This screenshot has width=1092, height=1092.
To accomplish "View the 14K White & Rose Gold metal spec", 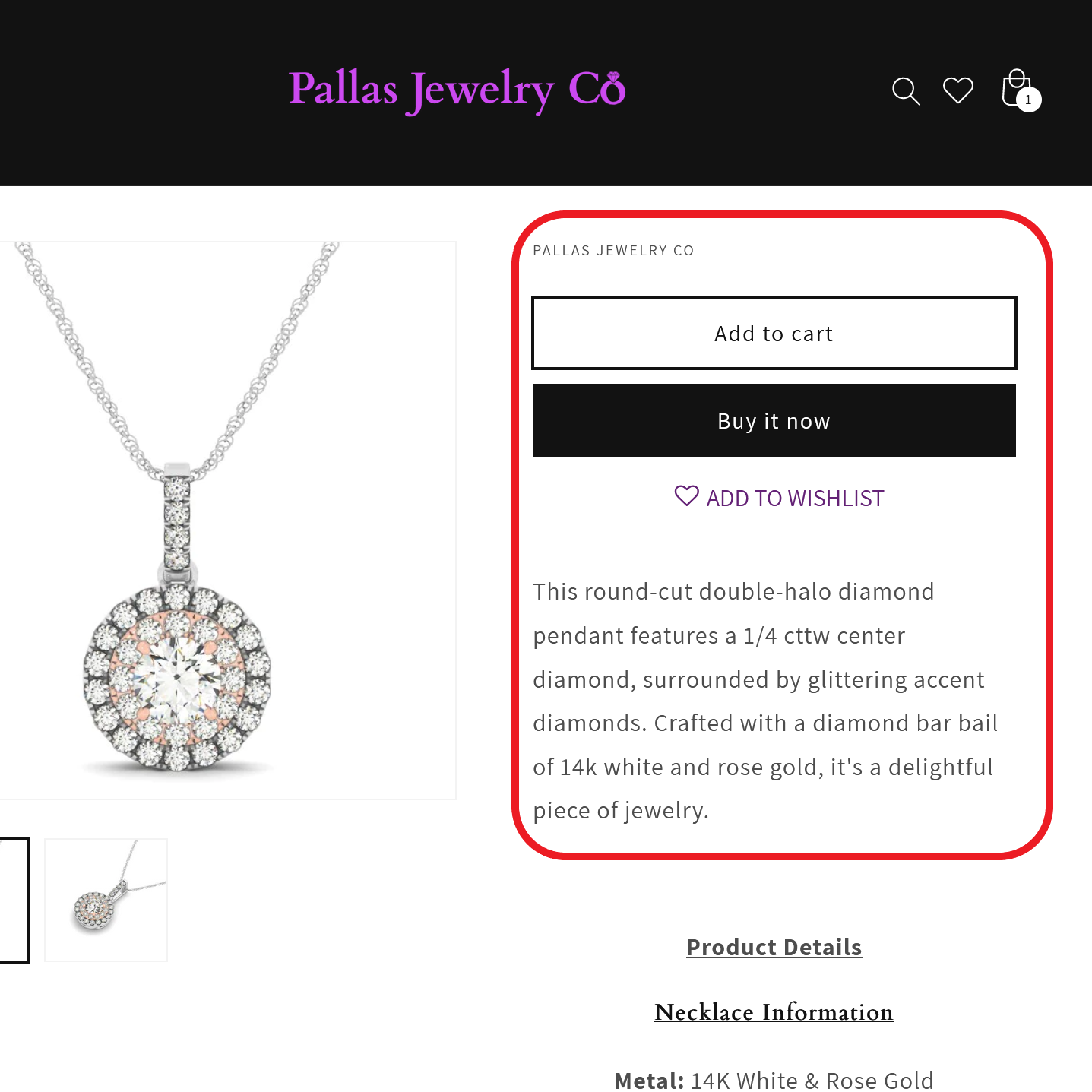I will coord(773,1080).
